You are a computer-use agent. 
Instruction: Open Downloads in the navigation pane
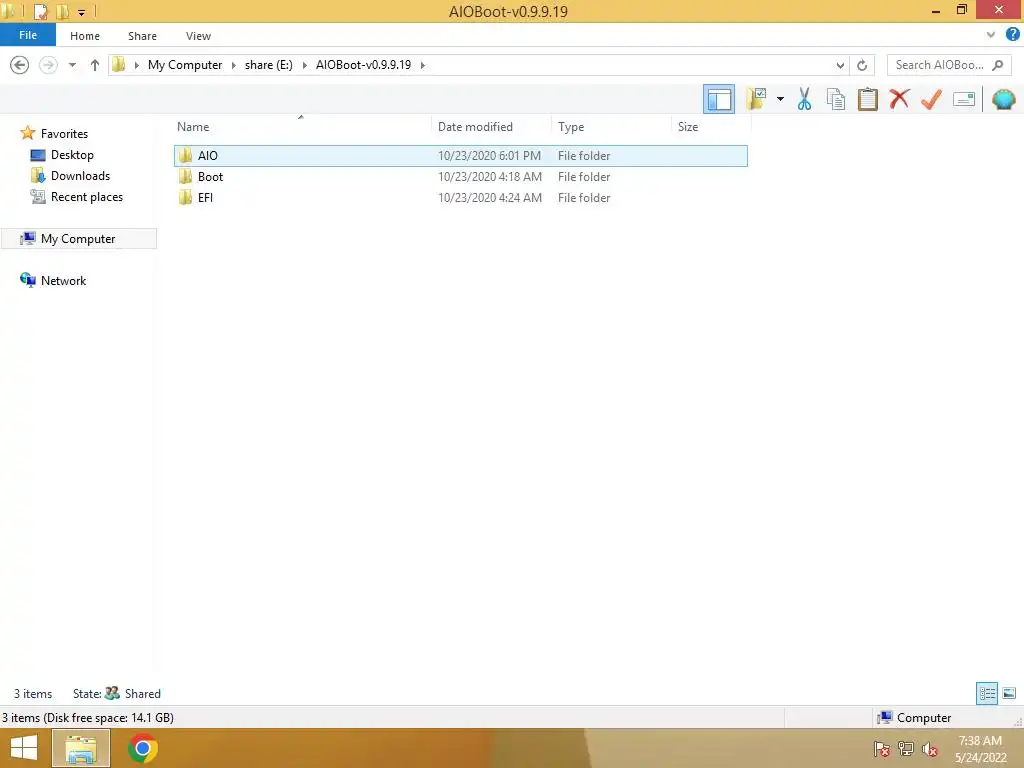coord(80,176)
